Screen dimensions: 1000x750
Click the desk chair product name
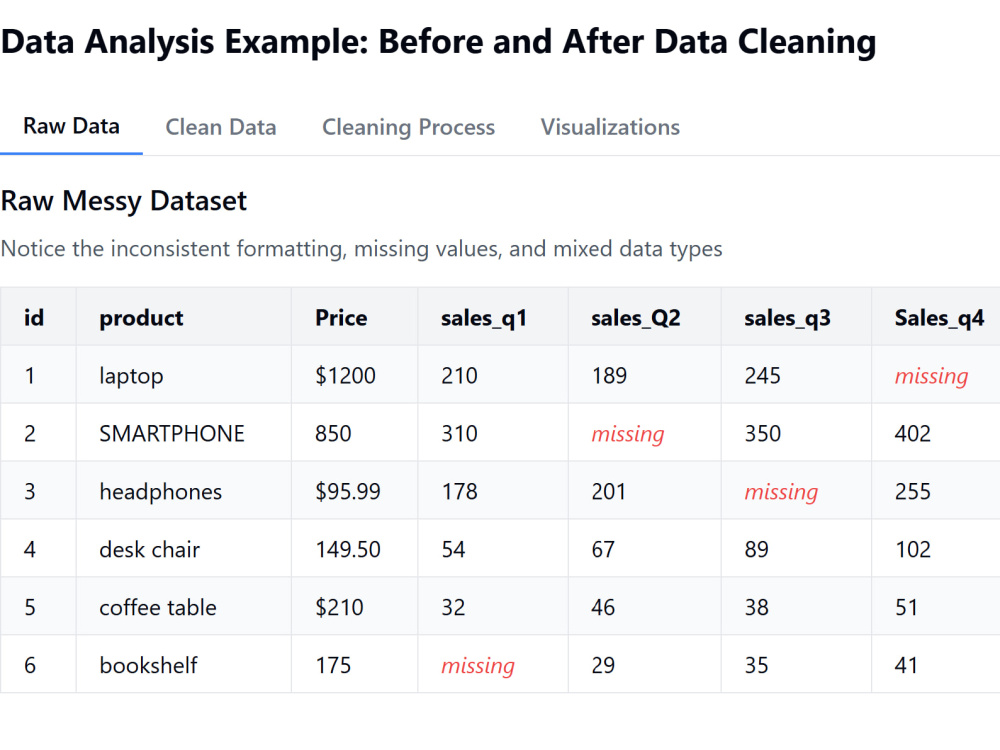[x=148, y=549]
